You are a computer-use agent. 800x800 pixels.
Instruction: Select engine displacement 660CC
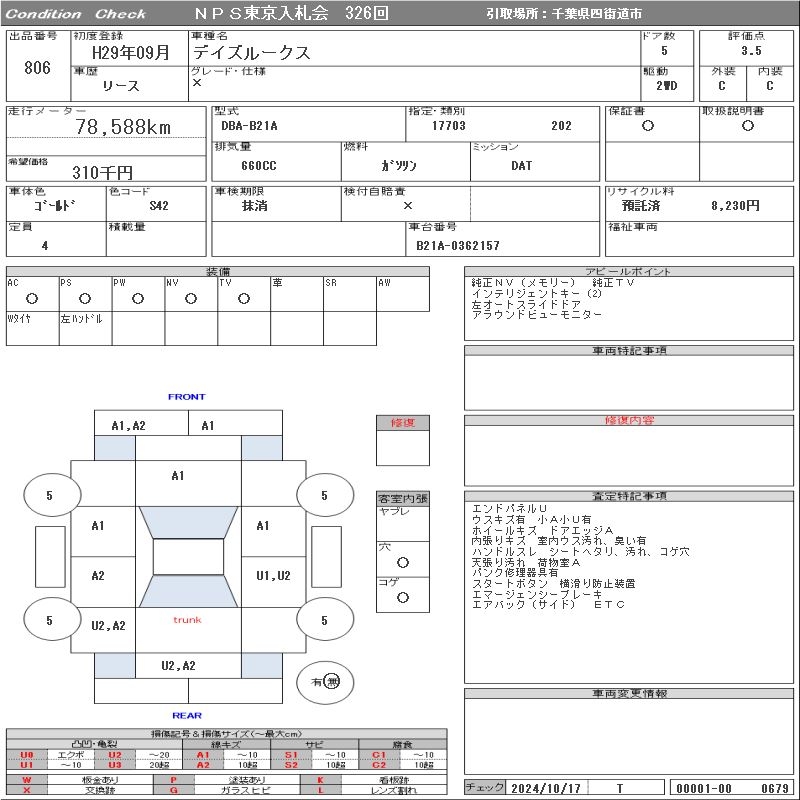coord(259,166)
